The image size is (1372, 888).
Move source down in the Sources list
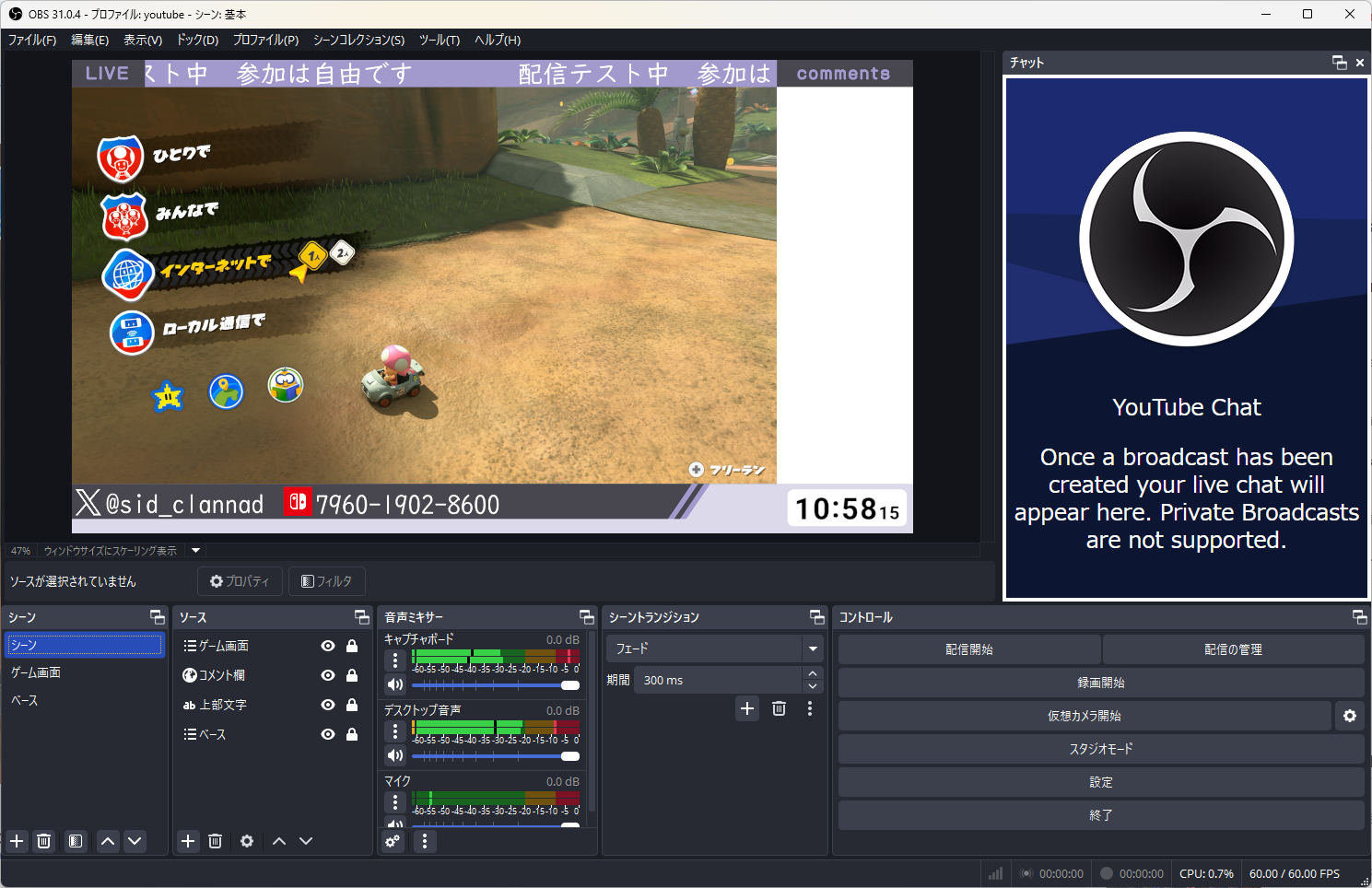[x=306, y=841]
